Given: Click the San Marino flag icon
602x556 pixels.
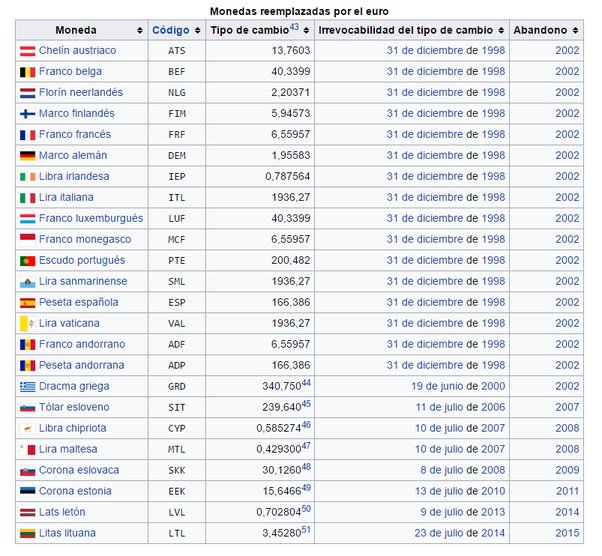Looking at the screenshot, I should pyautogui.click(x=28, y=282).
